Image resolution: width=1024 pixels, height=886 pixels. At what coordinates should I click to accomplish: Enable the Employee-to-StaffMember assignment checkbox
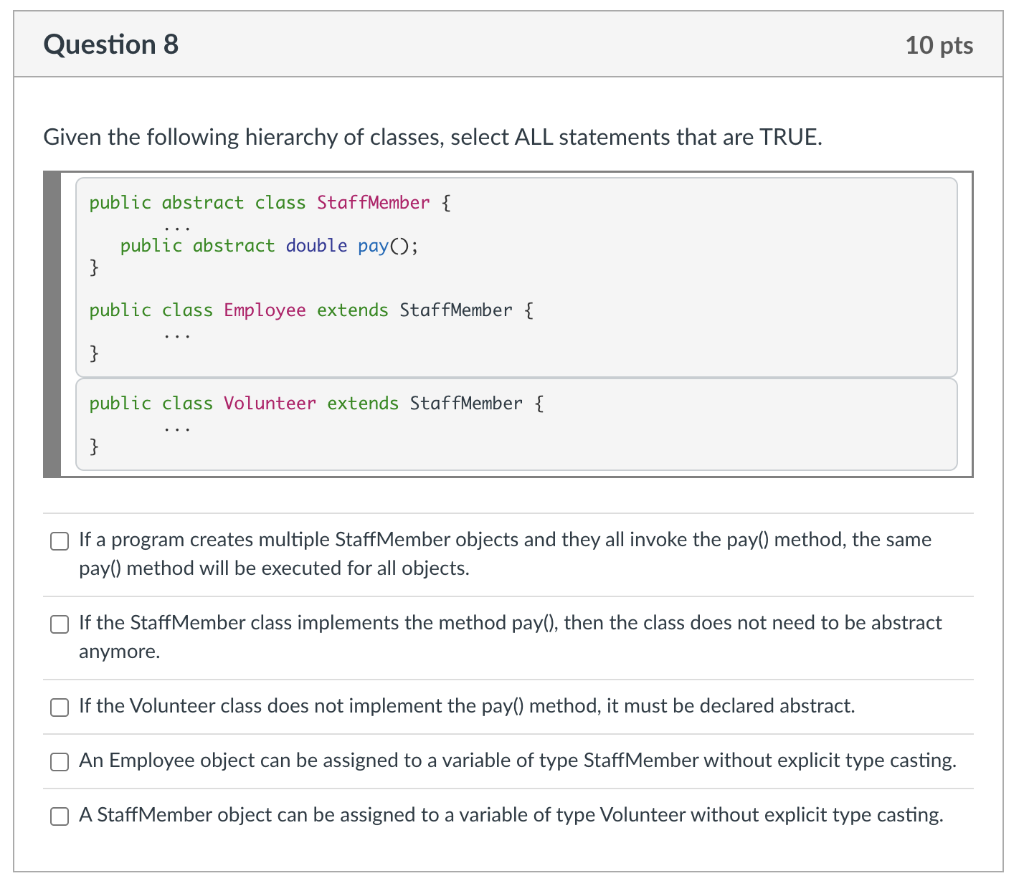pyautogui.click(x=62, y=761)
